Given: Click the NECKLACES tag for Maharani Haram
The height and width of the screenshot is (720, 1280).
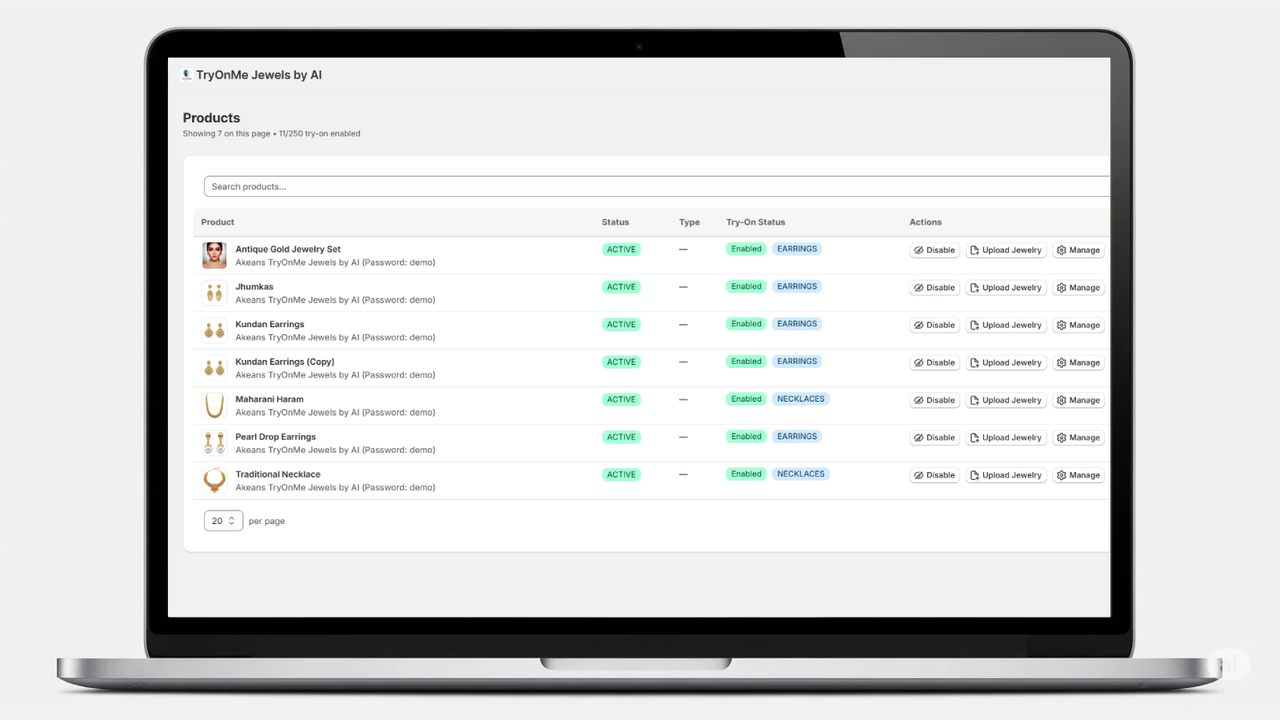Looking at the screenshot, I should click(x=801, y=399).
